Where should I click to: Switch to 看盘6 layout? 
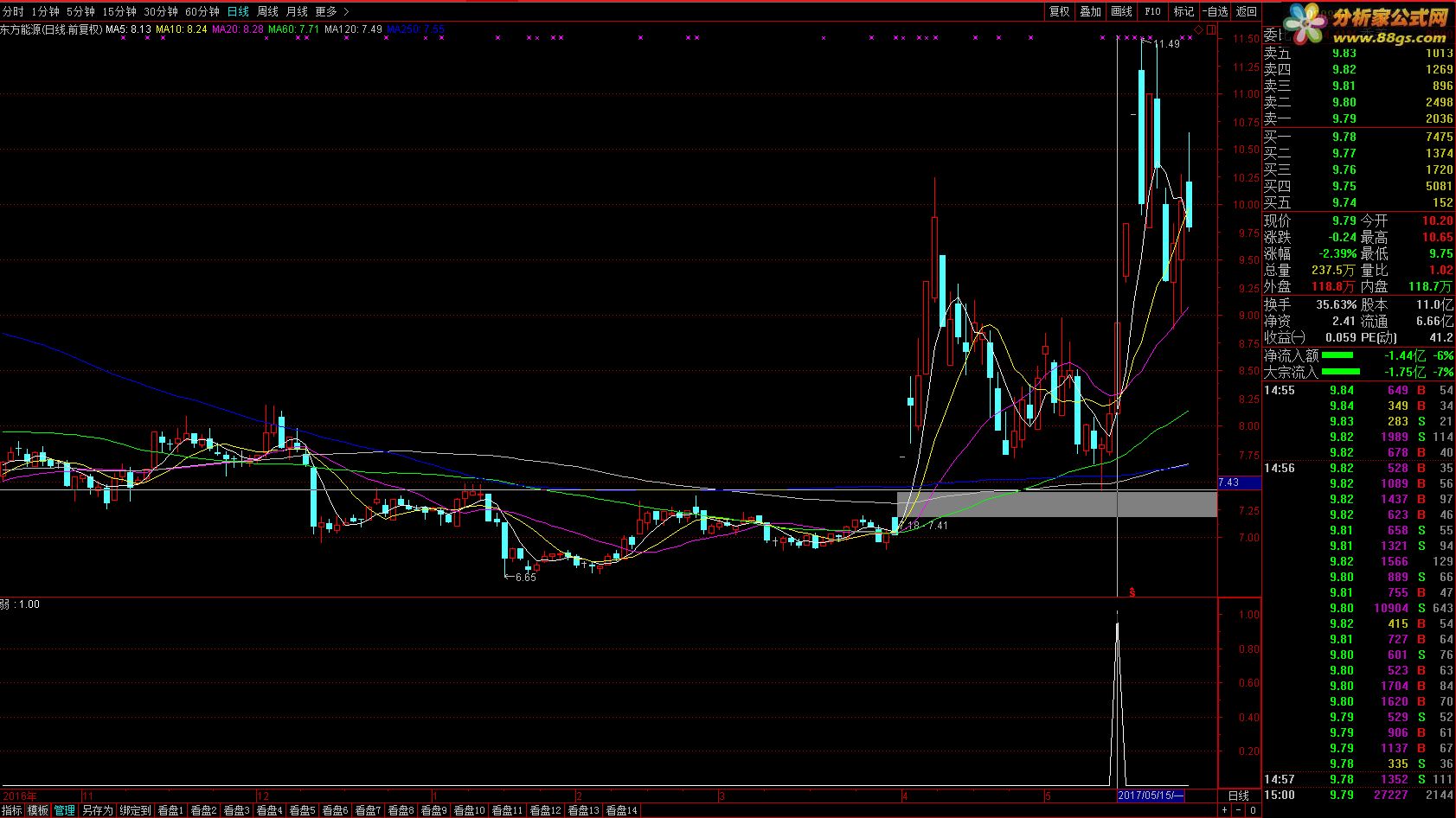coord(336,810)
